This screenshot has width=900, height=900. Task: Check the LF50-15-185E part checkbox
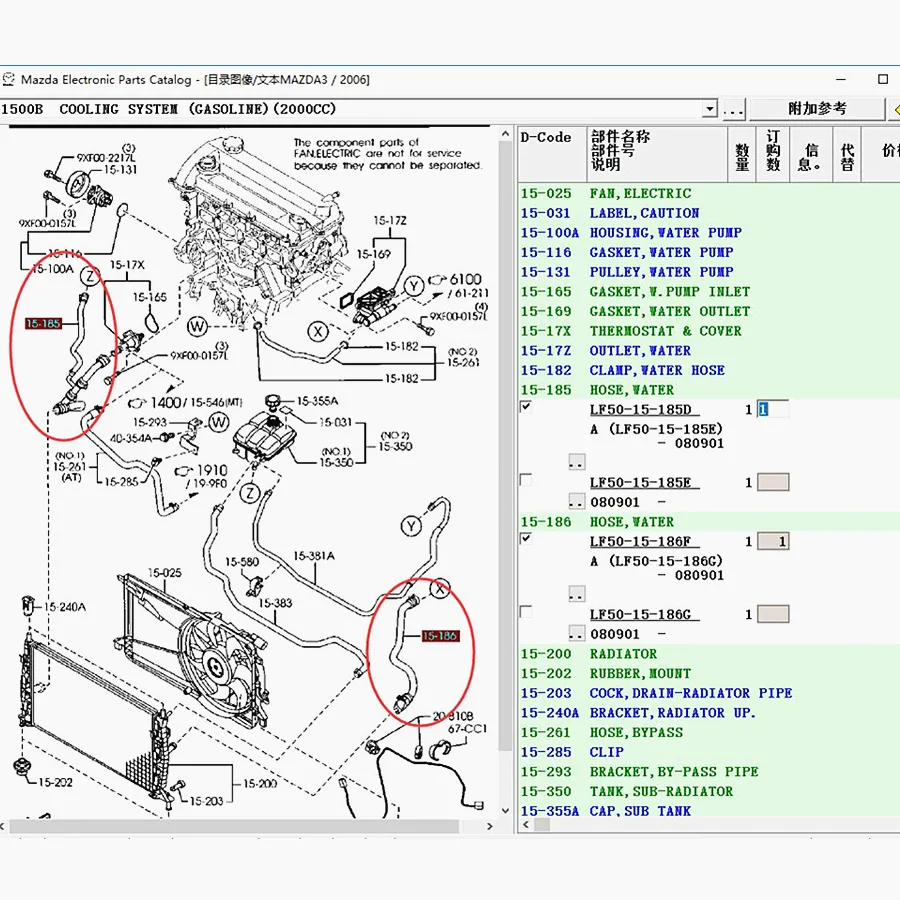(x=525, y=480)
